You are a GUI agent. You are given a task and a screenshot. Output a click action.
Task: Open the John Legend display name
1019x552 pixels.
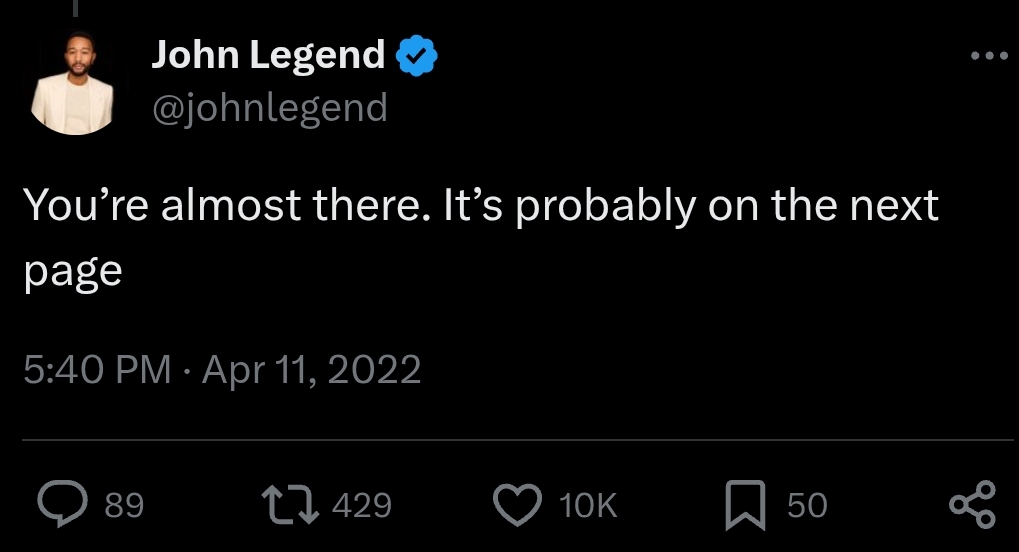pyautogui.click(x=268, y=55)
